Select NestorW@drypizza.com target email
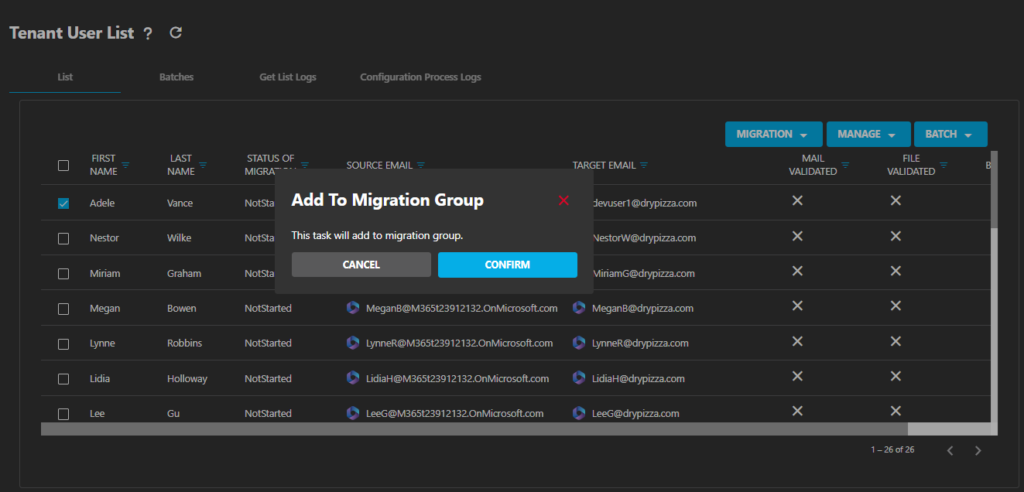The width and height of the screenshot is (1024, 492). tap(643, 238)
